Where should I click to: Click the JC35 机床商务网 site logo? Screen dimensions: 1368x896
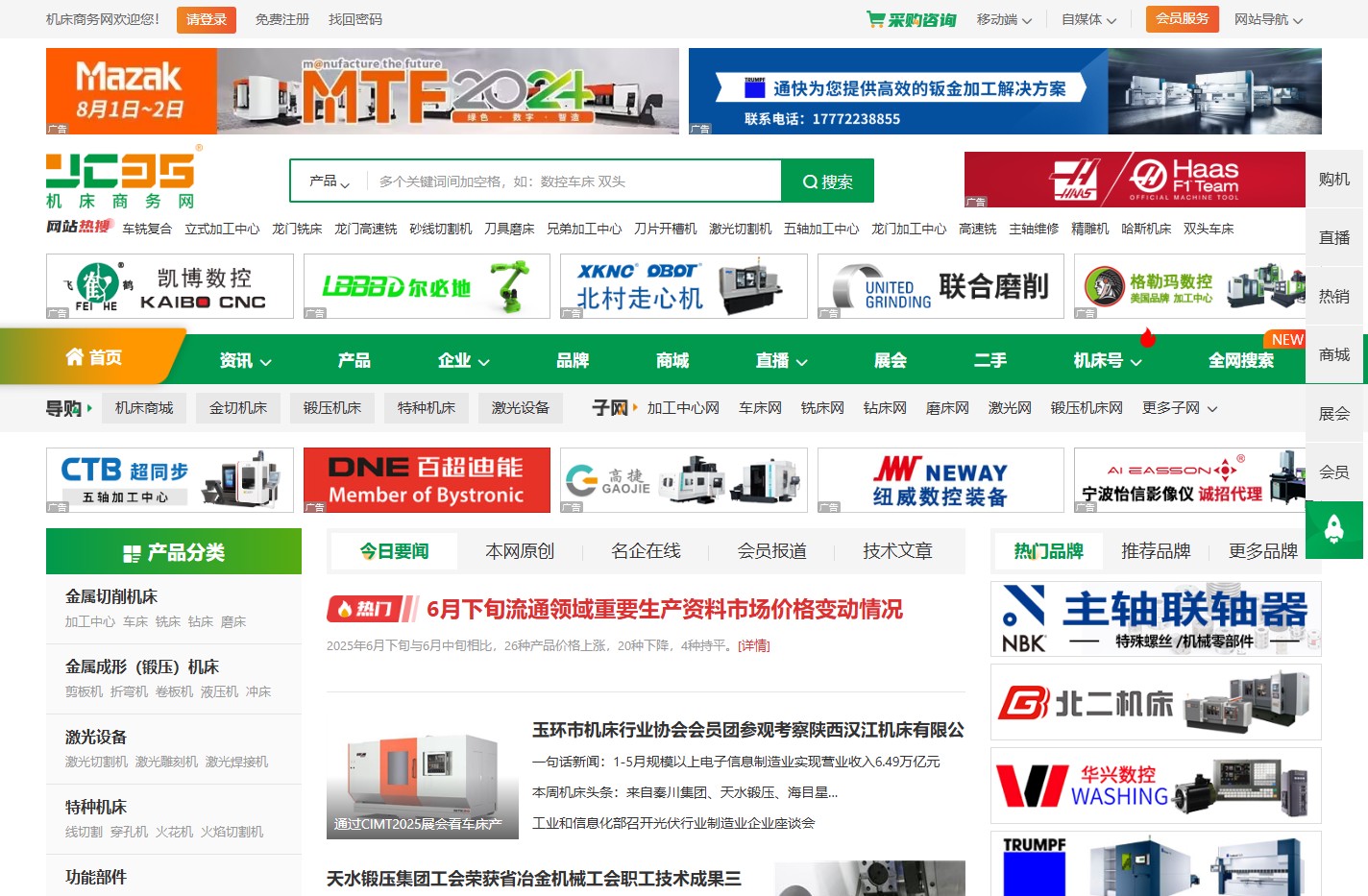125,179
